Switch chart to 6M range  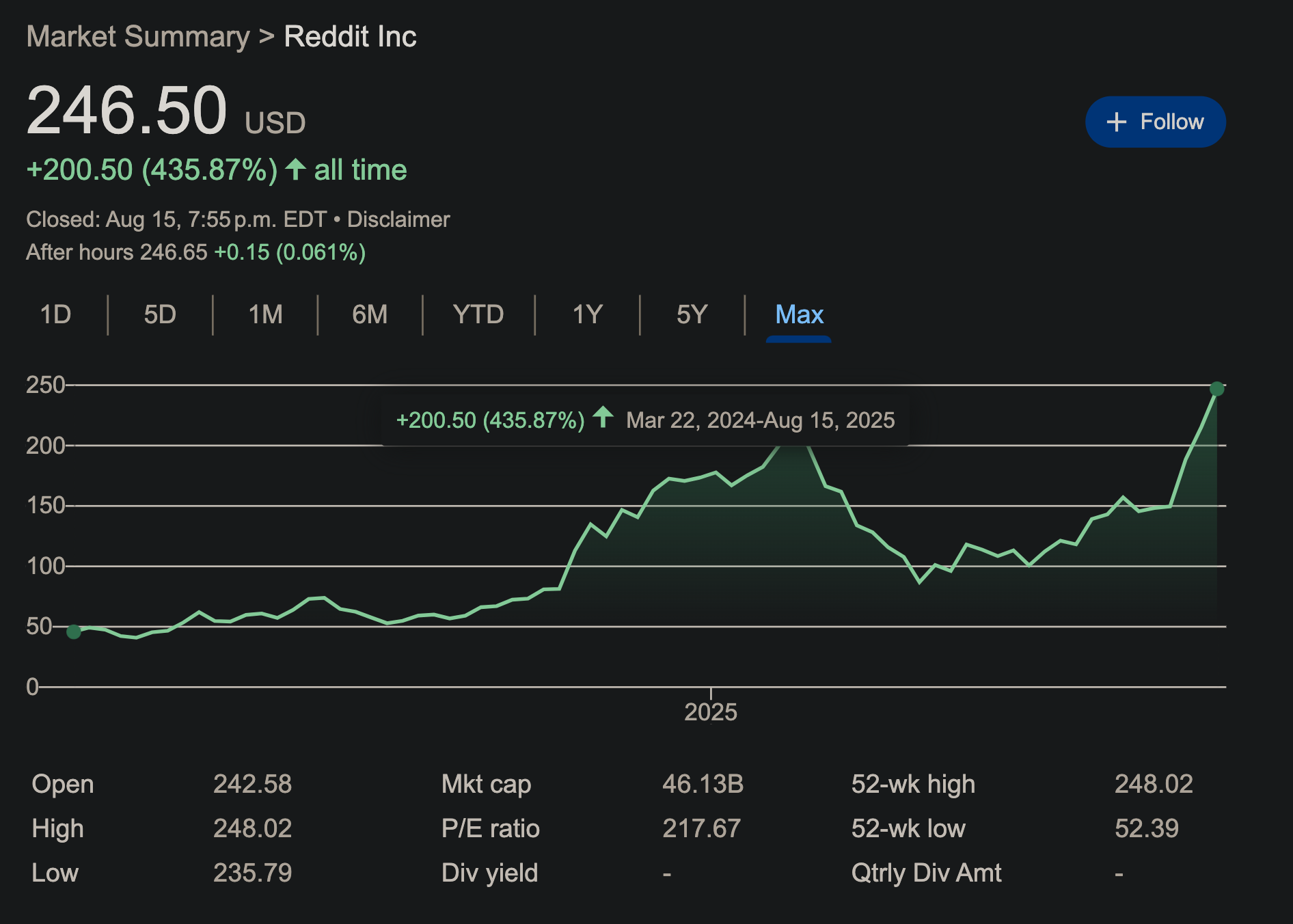(x=370, y=314)
